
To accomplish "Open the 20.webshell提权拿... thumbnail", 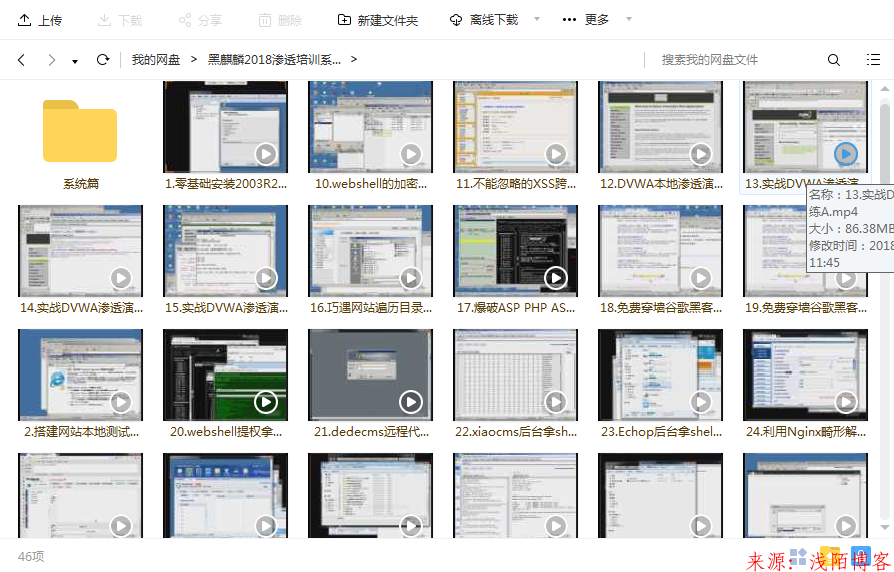I will click(x=225, y=375).
